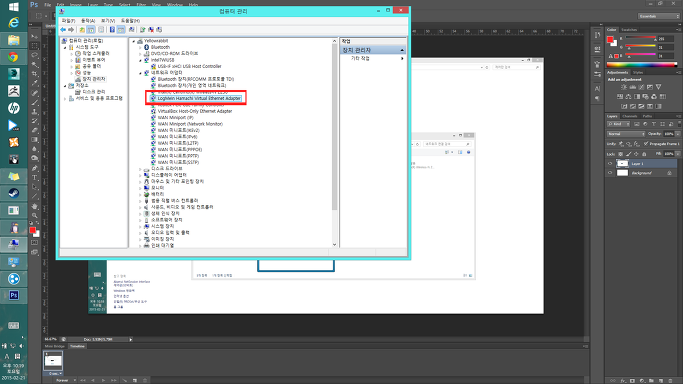
Task: Open the Essentials workspace dropdown
Action: click(x=659, y=16)
